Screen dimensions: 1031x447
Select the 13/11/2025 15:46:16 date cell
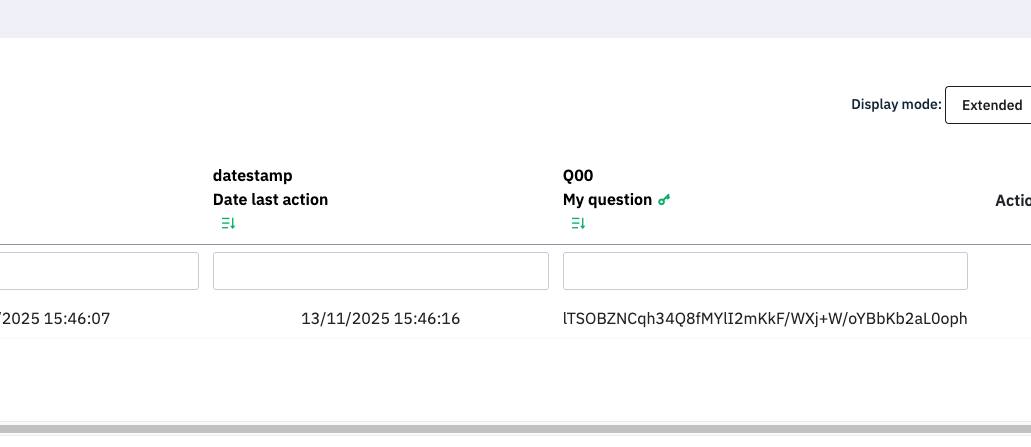[x=380, y=320]
